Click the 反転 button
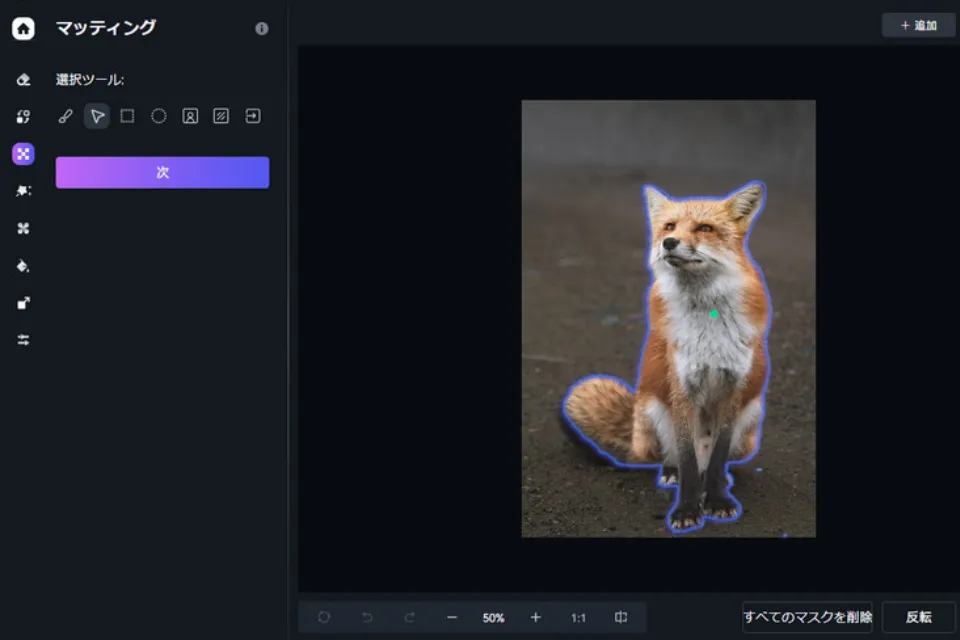This screenshot has width=960, height=640. tap(918, 618)
